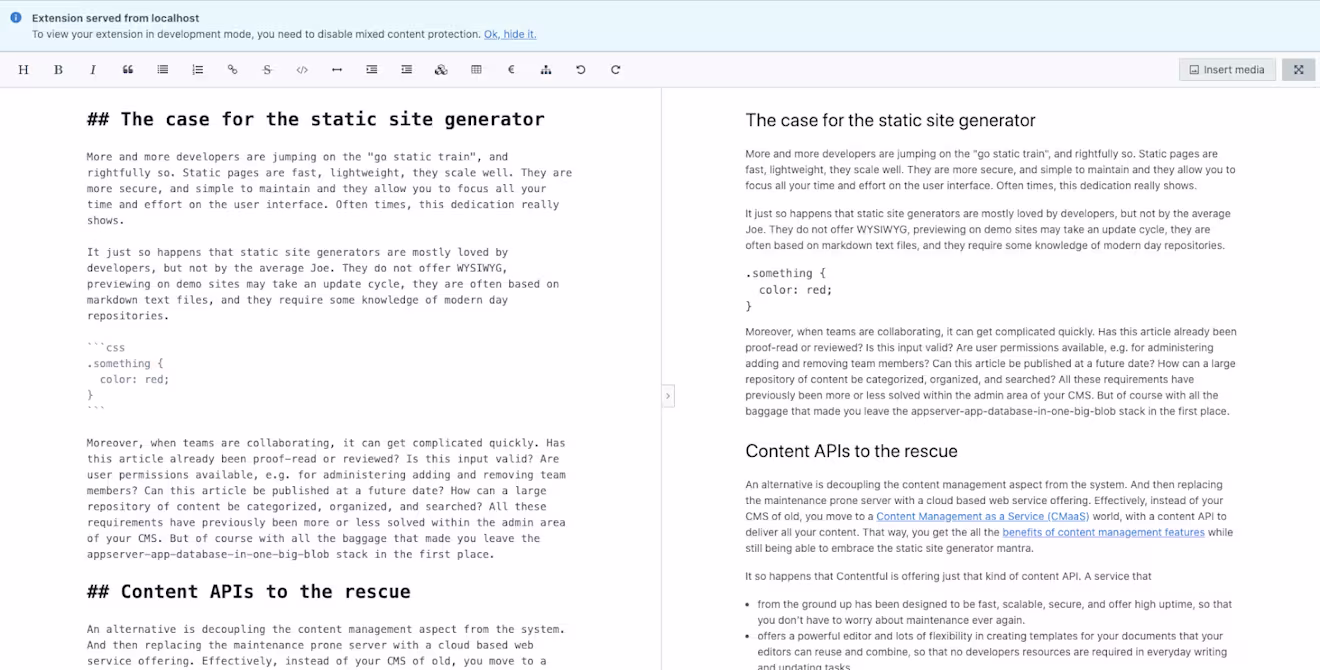The width and height of the screenshot is (1320, 670).
Task: Click the embed content icon
Action: (441, 70)
